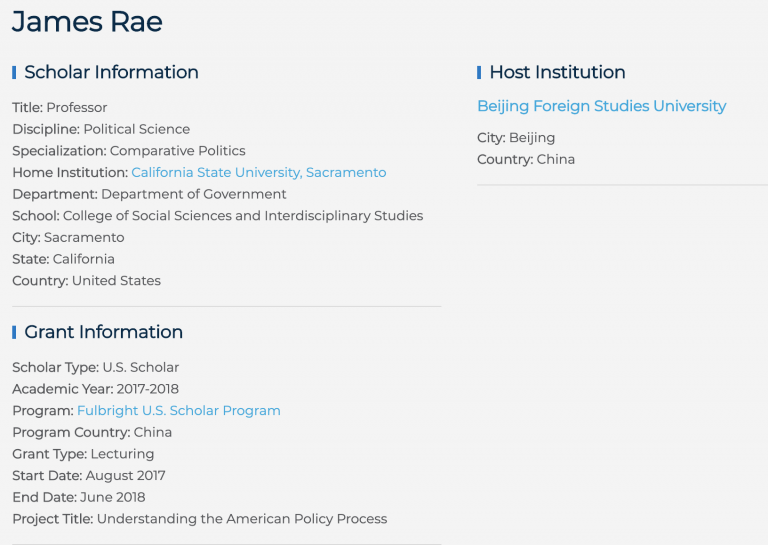Screen dimensions: 768x545
Task: Click the Start Date: August 2017 text
Action: [89, 476]
